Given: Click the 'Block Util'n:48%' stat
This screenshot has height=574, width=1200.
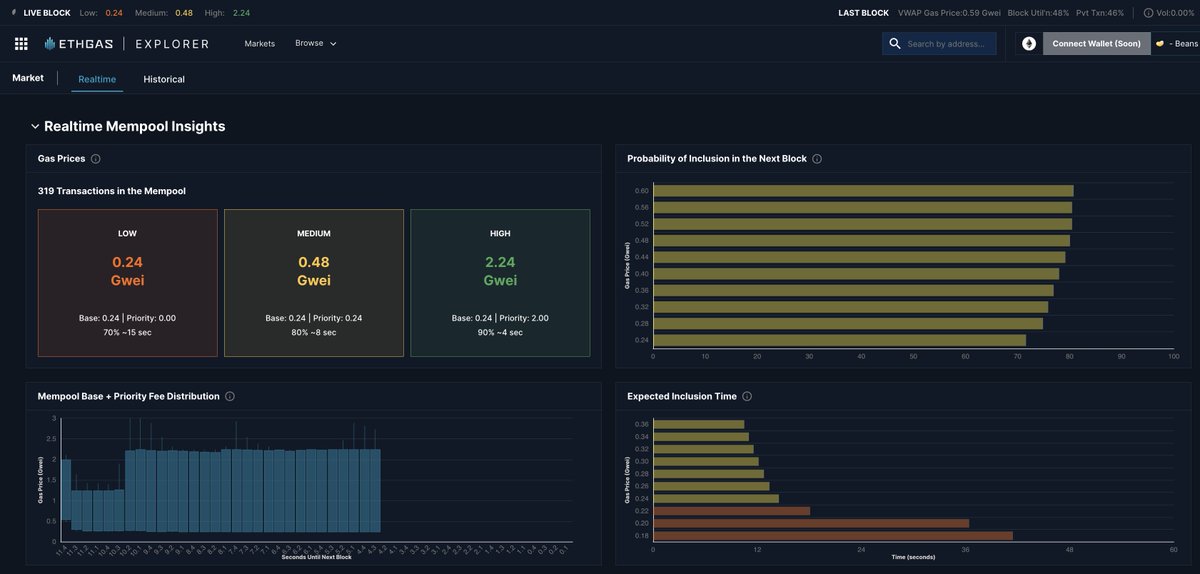Looking at the screenshot, I should [1038, 13].
